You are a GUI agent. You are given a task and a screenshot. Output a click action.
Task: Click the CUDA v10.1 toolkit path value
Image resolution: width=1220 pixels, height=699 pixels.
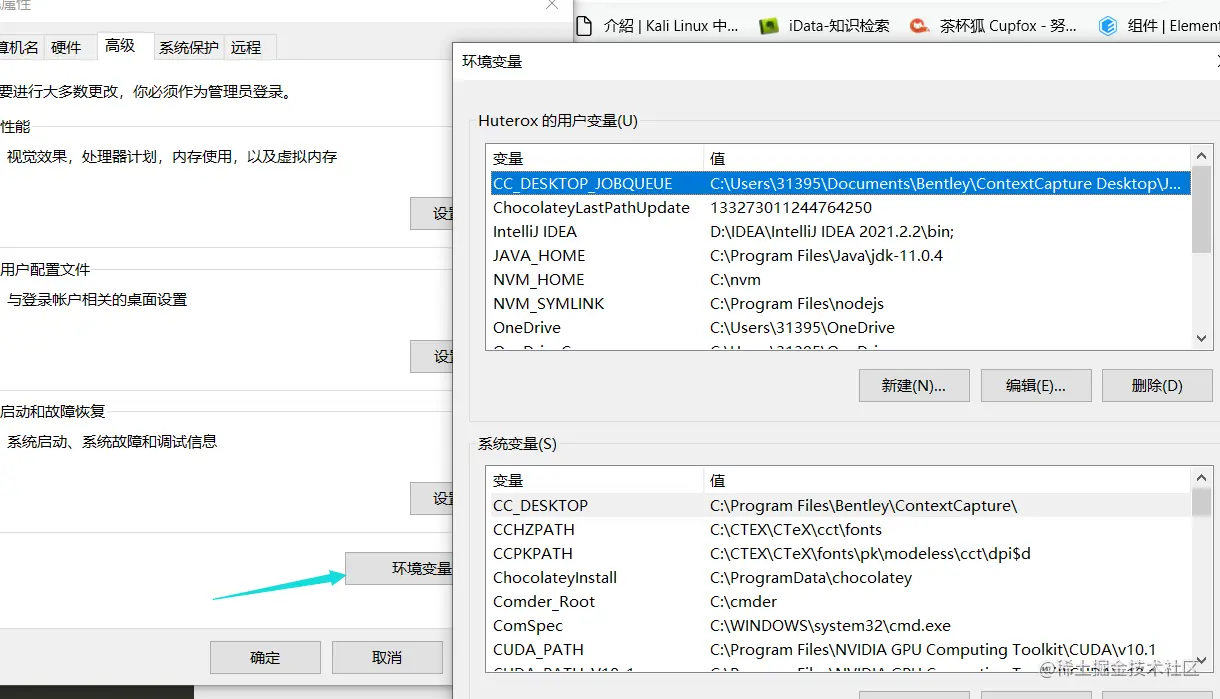tap(933, 649)
